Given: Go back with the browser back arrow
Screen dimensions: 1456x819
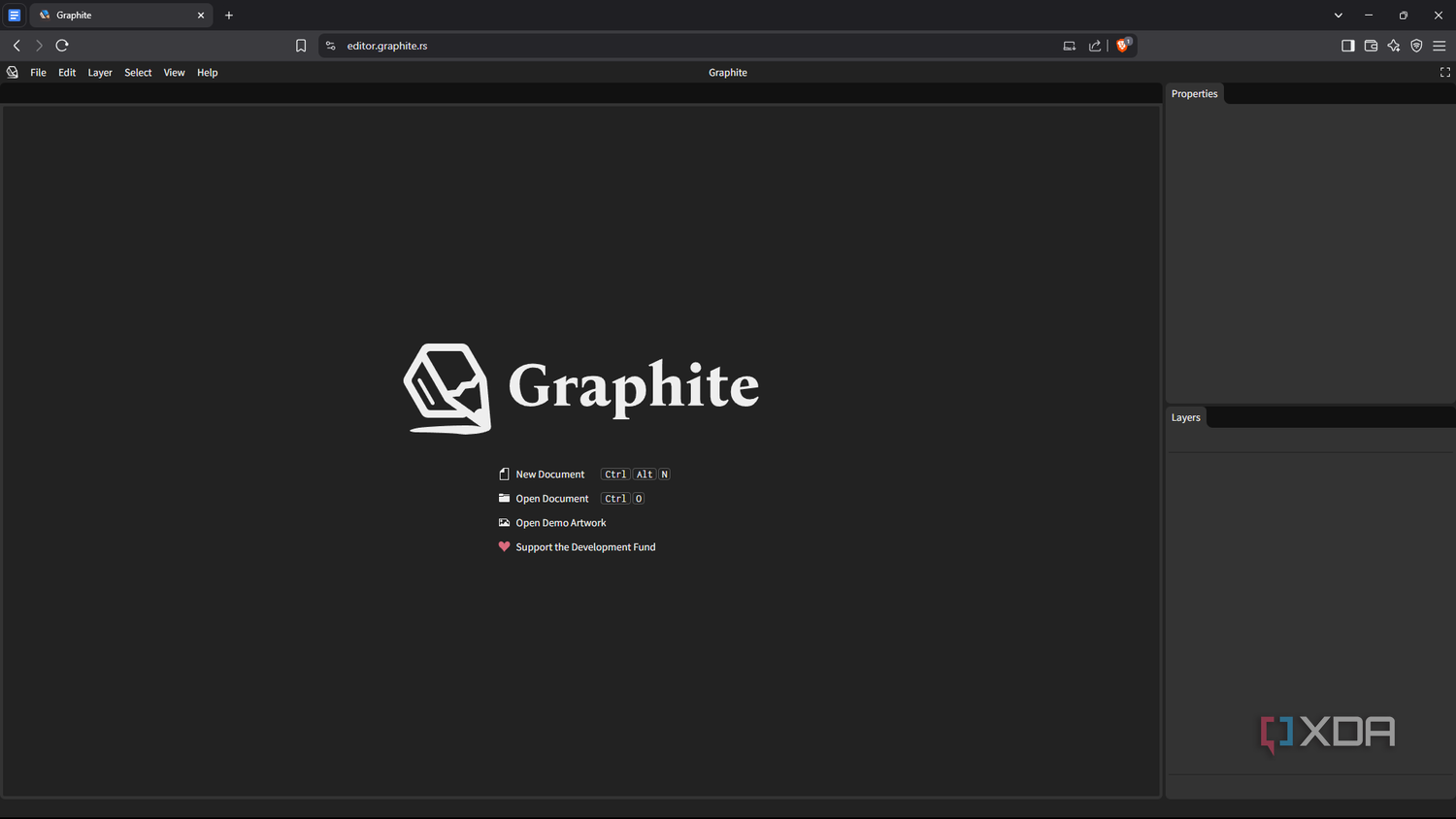Looking at the screenshot, I should click(x=17, y=46).
